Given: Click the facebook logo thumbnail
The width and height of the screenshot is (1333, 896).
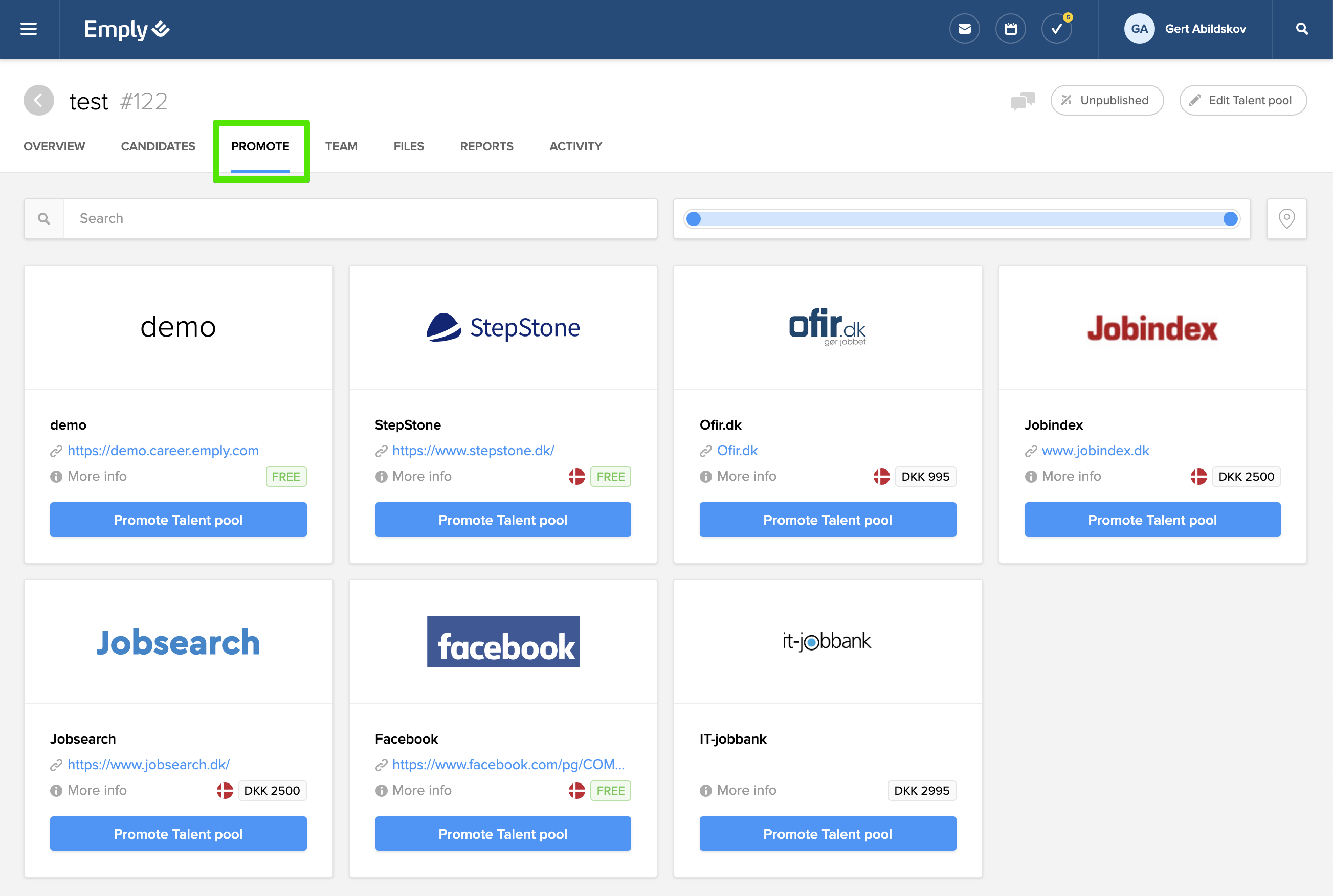Looking at the screenshot, I should click(503, 641).
